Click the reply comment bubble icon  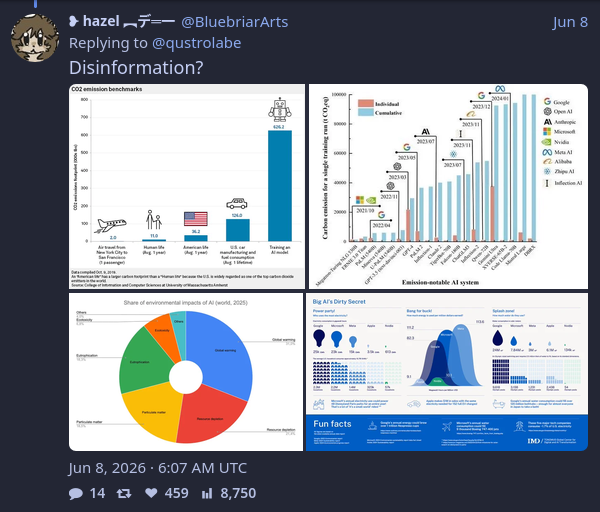76,493
